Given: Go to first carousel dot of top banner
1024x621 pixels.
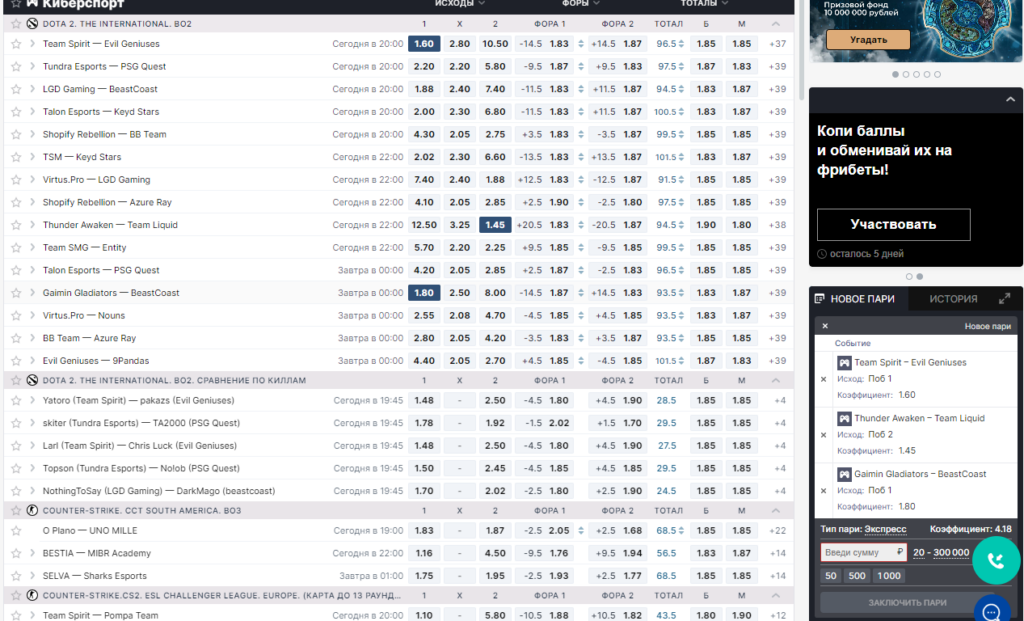Looking at the screenshot, I should point(895,74).
